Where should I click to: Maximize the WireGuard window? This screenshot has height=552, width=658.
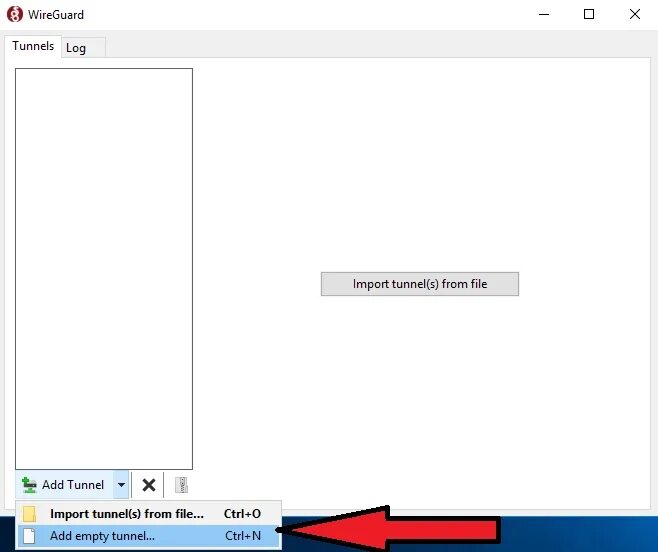click(589, 14)
